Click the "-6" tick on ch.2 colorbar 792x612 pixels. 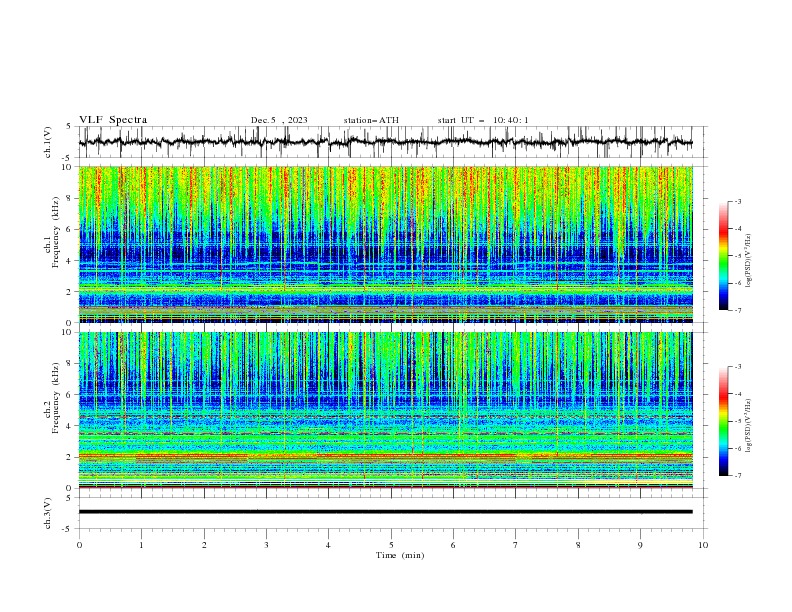tap(738, 448)
